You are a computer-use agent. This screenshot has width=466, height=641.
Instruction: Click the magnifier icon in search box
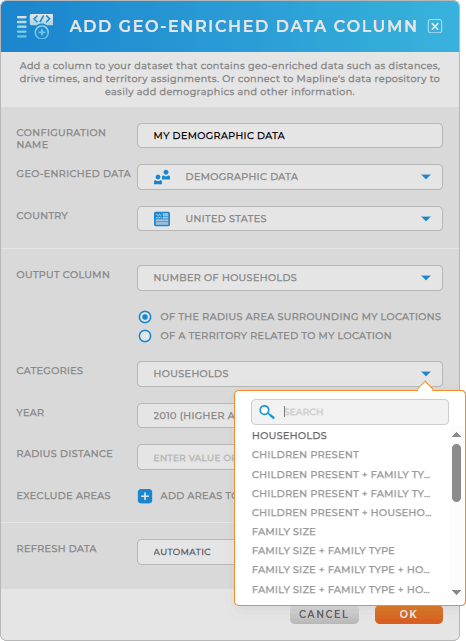point(267,412)
